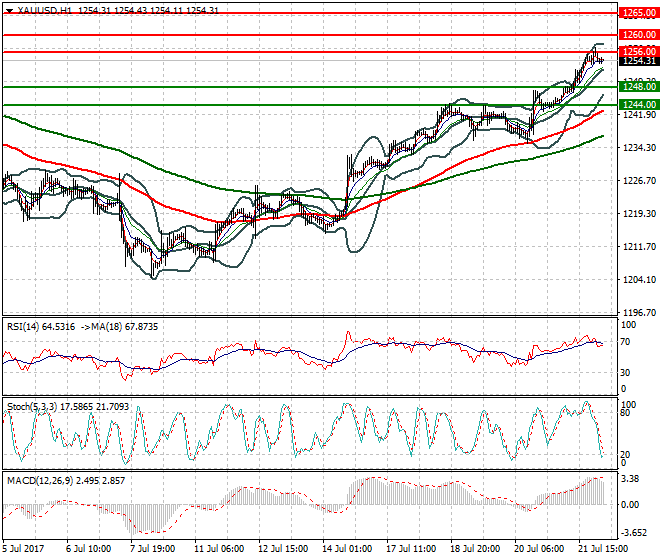Select the XAUUSD,H1 chart title text
Screen dimensions: 660x560
click(x=45, y=10)
